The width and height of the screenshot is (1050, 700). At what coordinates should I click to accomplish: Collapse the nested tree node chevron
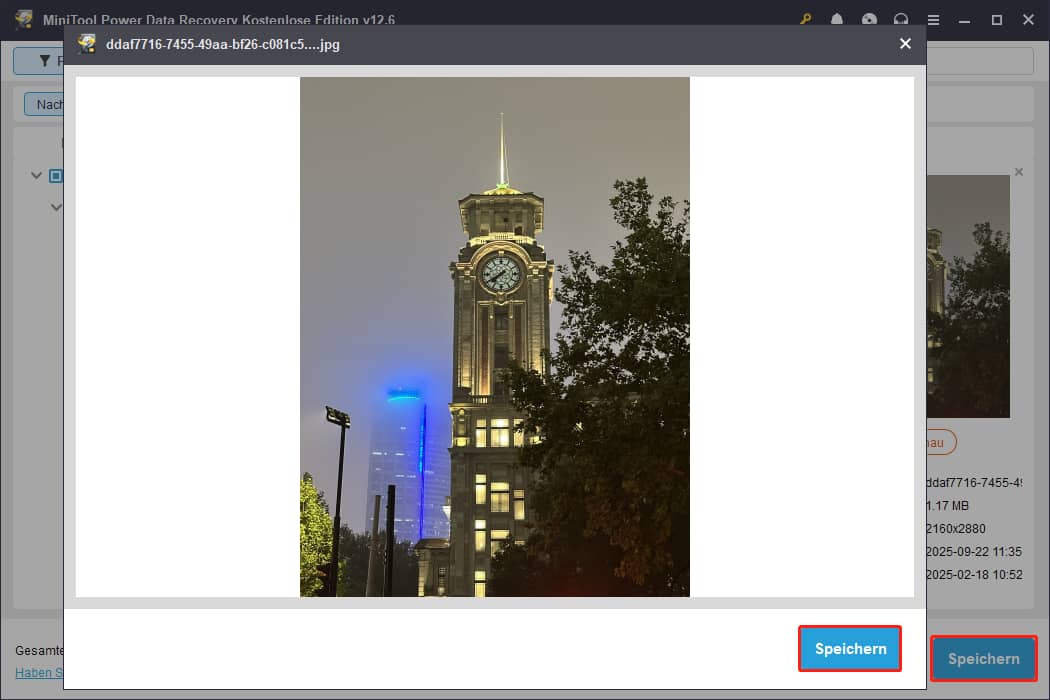tap(56, 207)
